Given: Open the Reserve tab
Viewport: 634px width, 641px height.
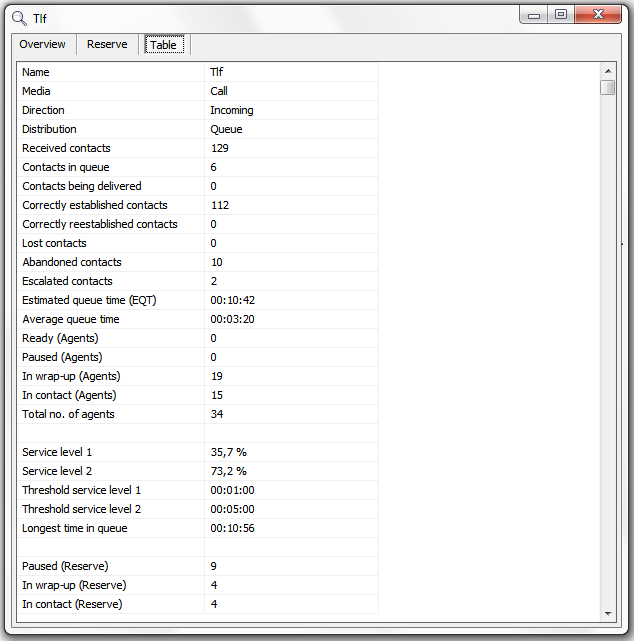Looking at the screenshot, I should tap(107, 45).
